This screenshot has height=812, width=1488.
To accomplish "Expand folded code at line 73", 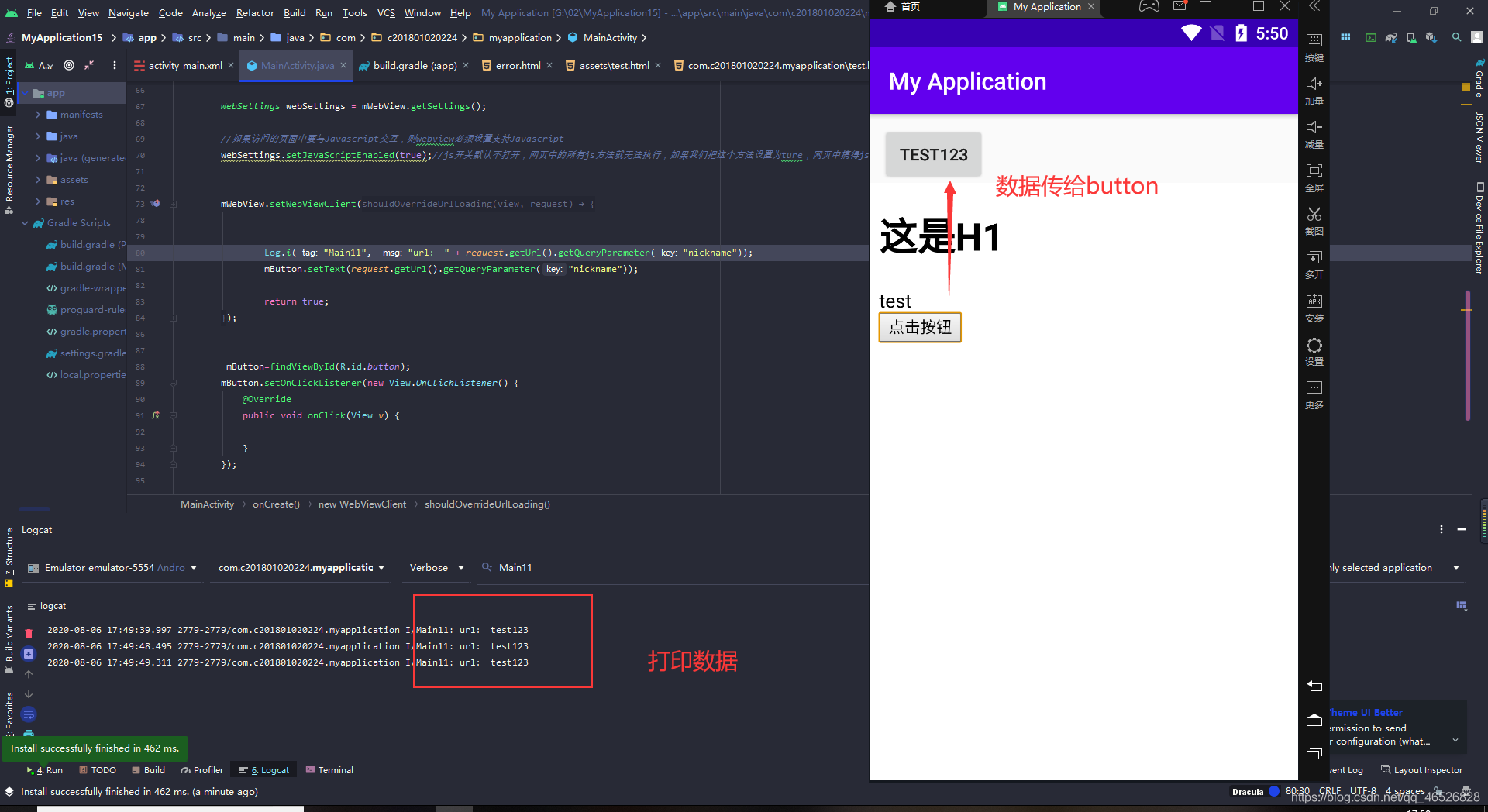I will coord(174,205).
